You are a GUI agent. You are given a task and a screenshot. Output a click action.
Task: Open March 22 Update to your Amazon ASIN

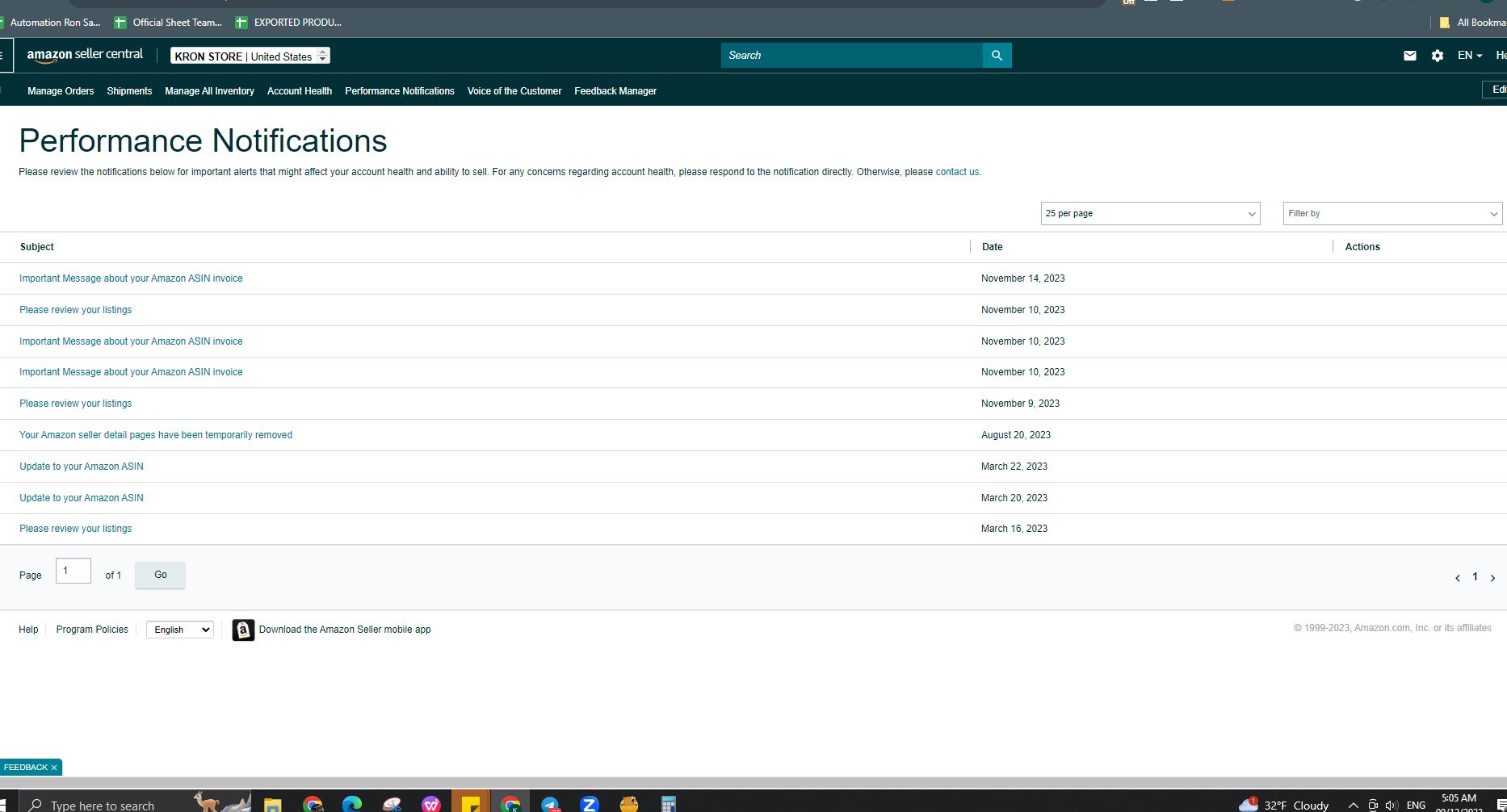tap(82, 467)
